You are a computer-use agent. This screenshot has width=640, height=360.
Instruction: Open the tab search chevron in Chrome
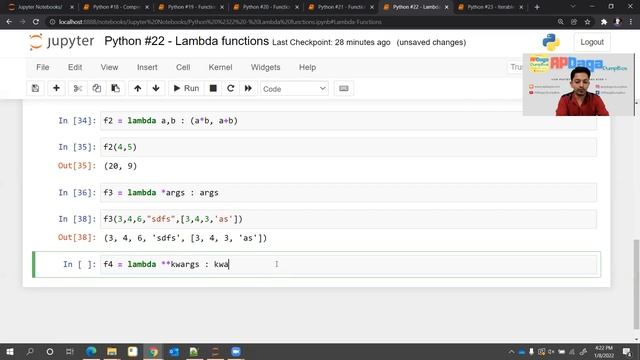click(x=573, y=7)
